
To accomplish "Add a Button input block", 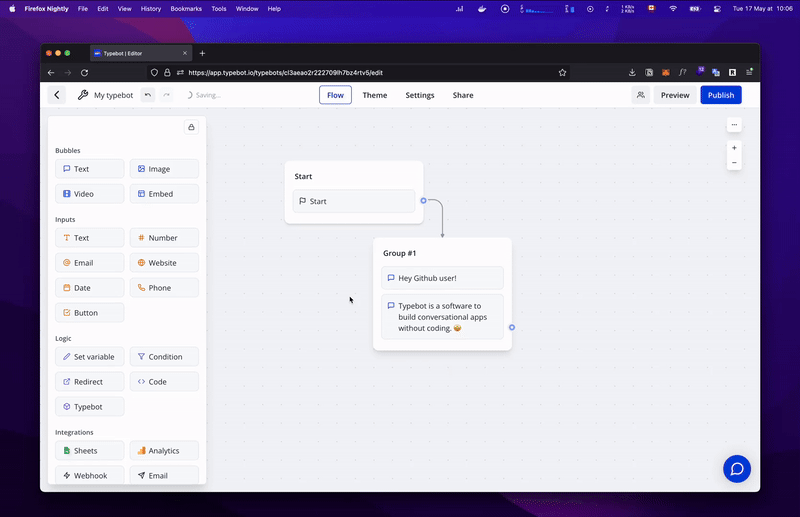I will (89, 313).
